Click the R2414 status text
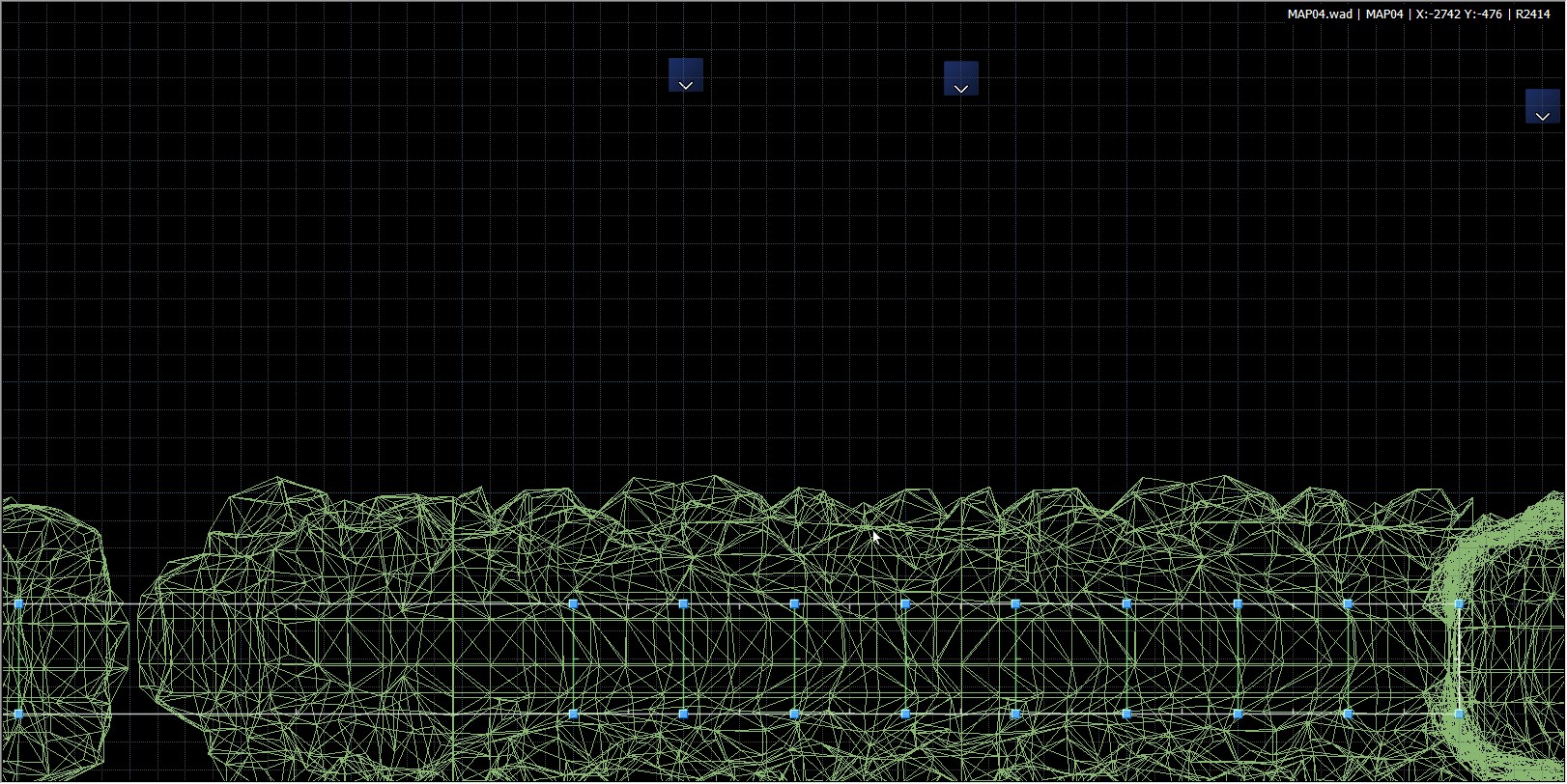 (1533, 14)
